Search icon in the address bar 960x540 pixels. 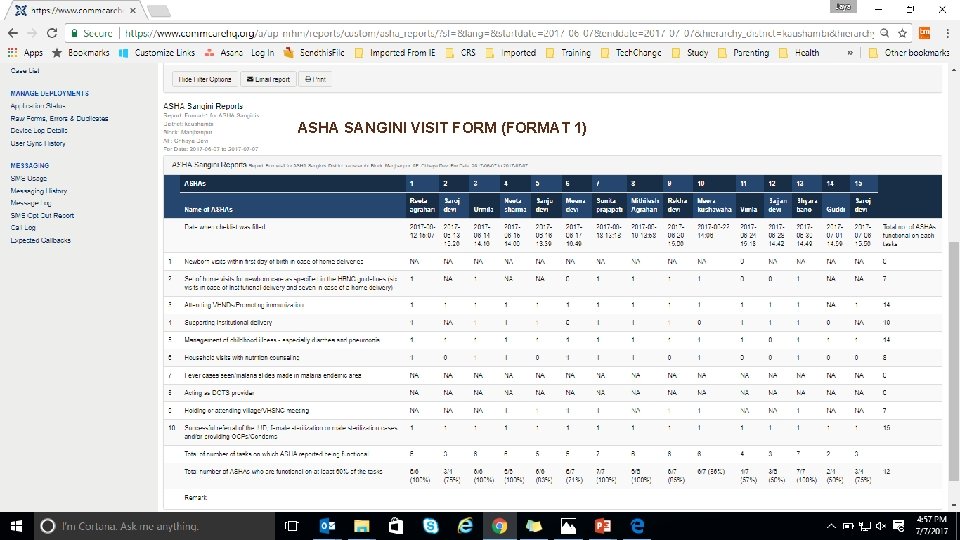[x=885, y=33]
